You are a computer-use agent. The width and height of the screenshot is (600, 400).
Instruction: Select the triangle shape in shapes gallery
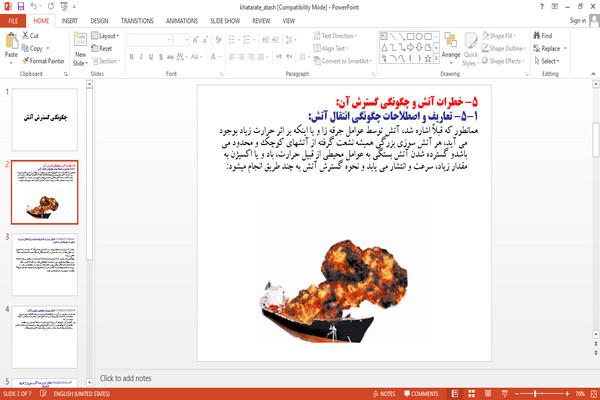pos(384,47)
